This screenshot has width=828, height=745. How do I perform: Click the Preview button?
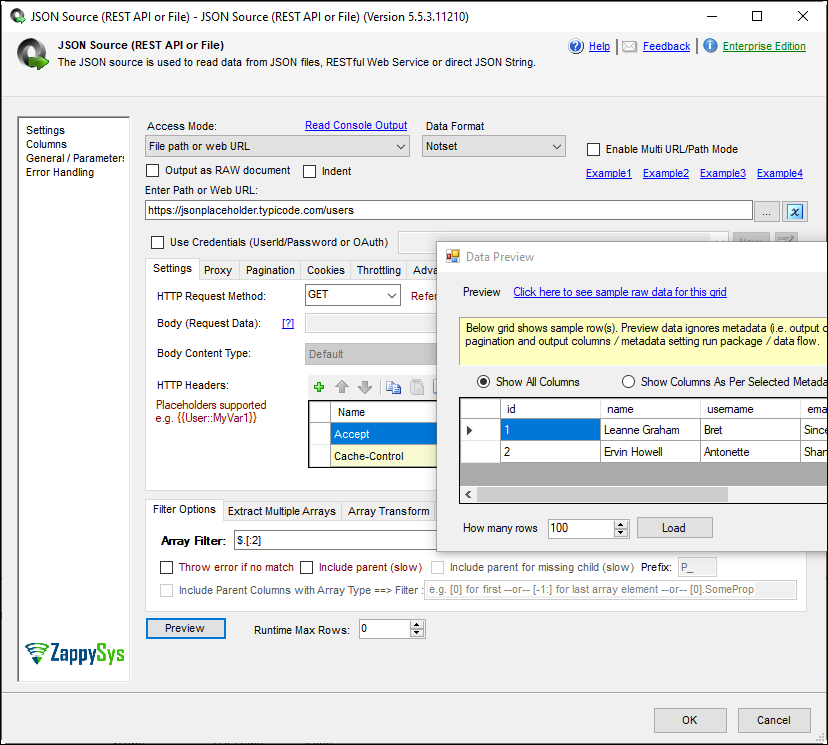click(x=185, y=628)
